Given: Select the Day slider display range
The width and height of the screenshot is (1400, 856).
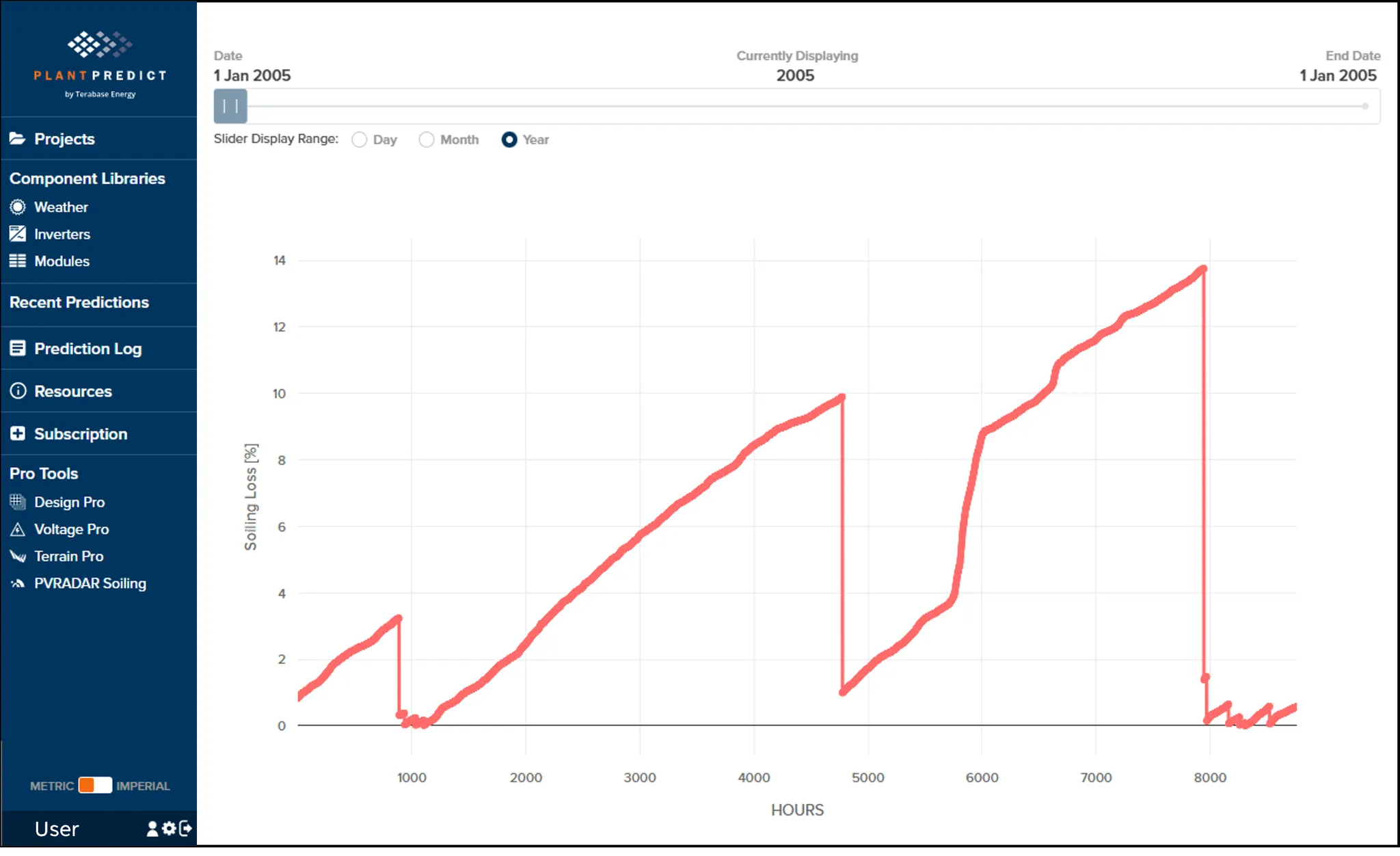Looking at the screenshot, I should tap(360, 139).
